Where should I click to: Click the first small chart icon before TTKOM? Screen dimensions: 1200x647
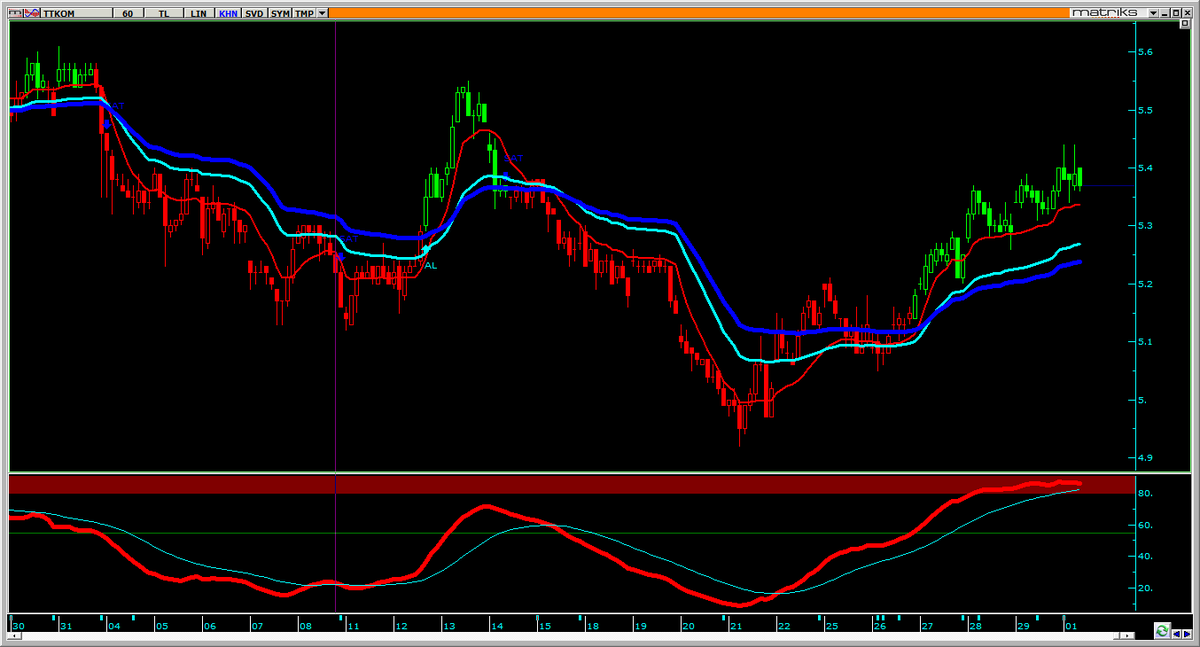16,14
